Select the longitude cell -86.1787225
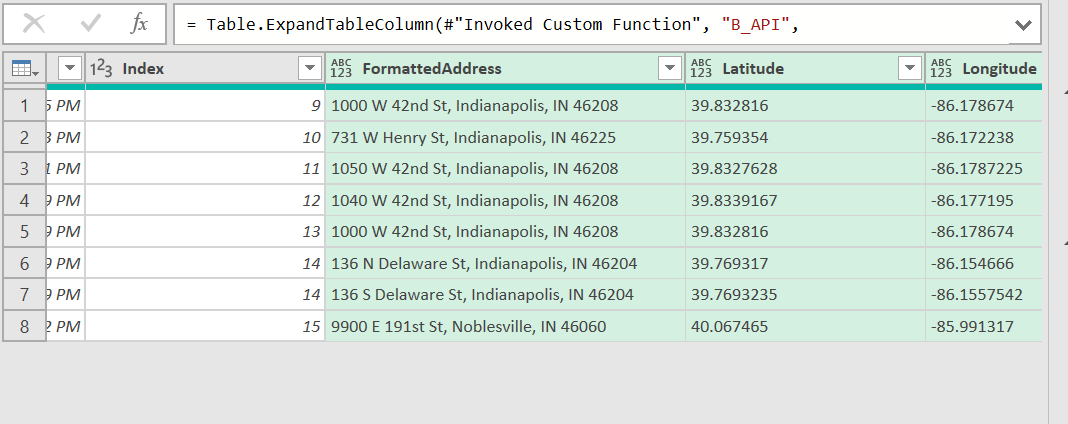Screen dimensions: 1068x424 click(x=984, y=168)
